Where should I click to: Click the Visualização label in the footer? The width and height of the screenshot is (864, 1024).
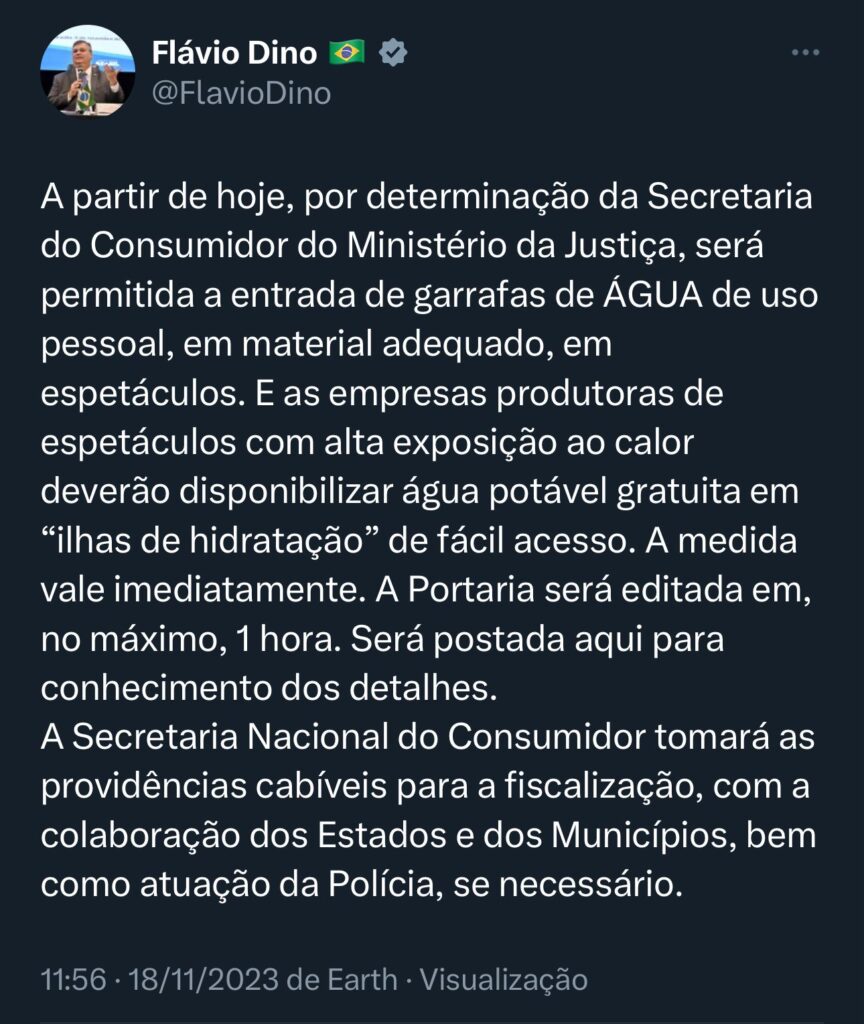coord(503,980)
